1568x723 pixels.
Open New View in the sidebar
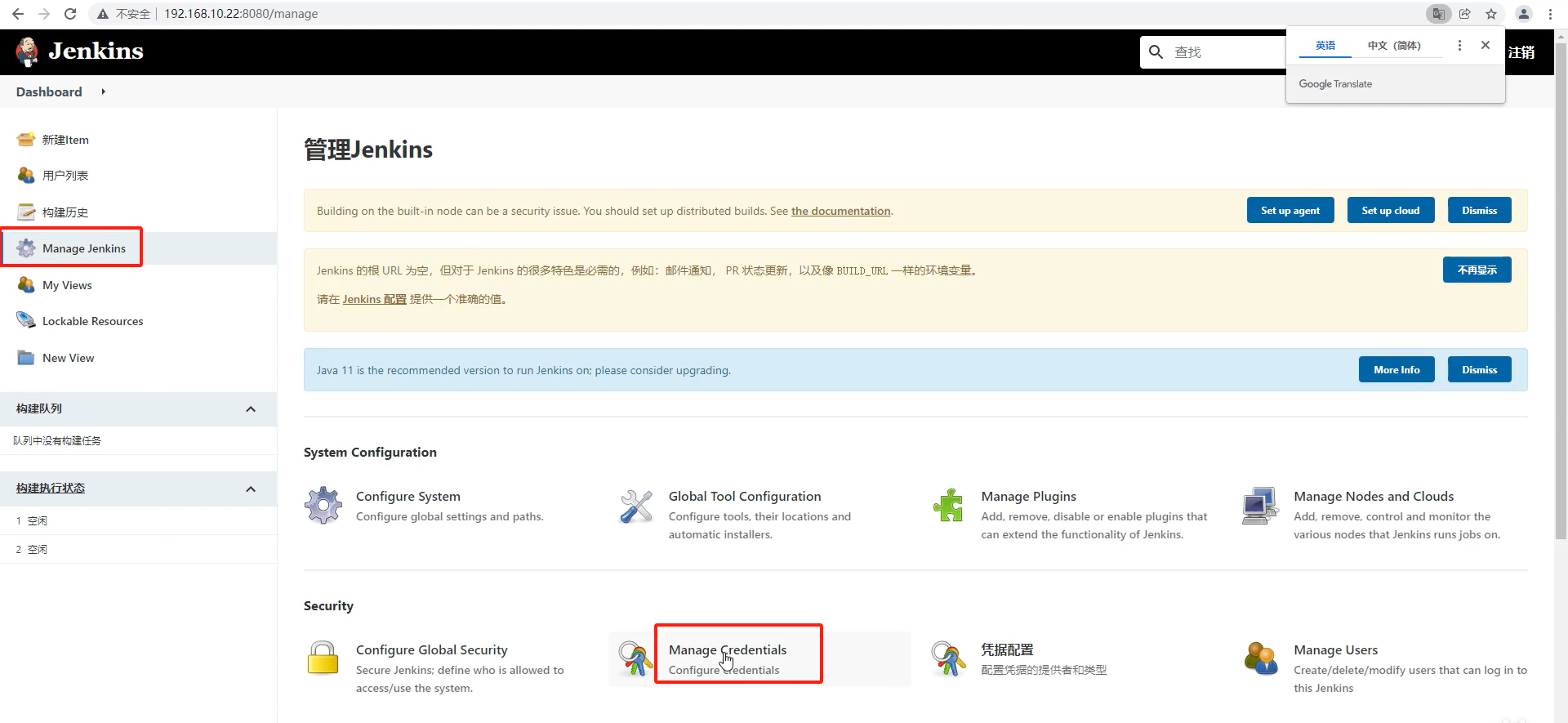point(68,358)
